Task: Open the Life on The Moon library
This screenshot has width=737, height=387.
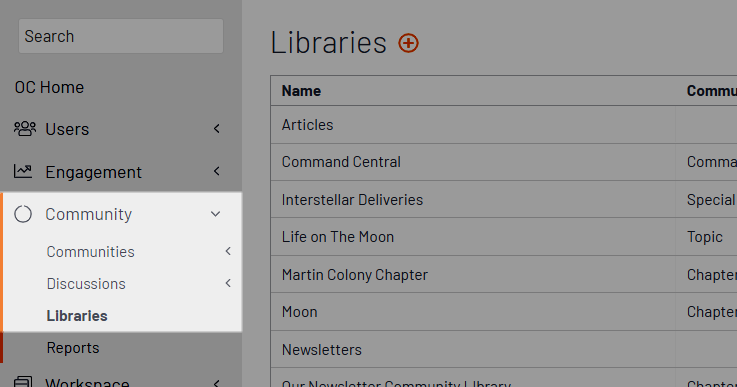Action: click(x=338, y=237)
